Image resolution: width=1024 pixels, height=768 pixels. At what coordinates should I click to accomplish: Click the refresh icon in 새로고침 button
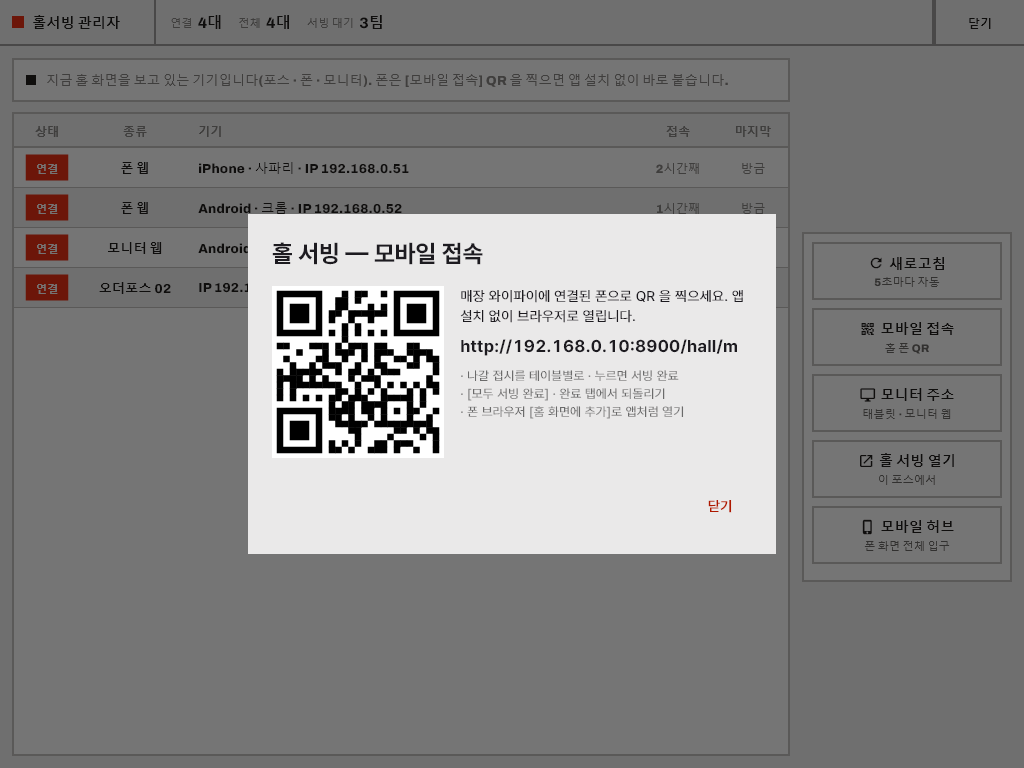coord(876,263)
